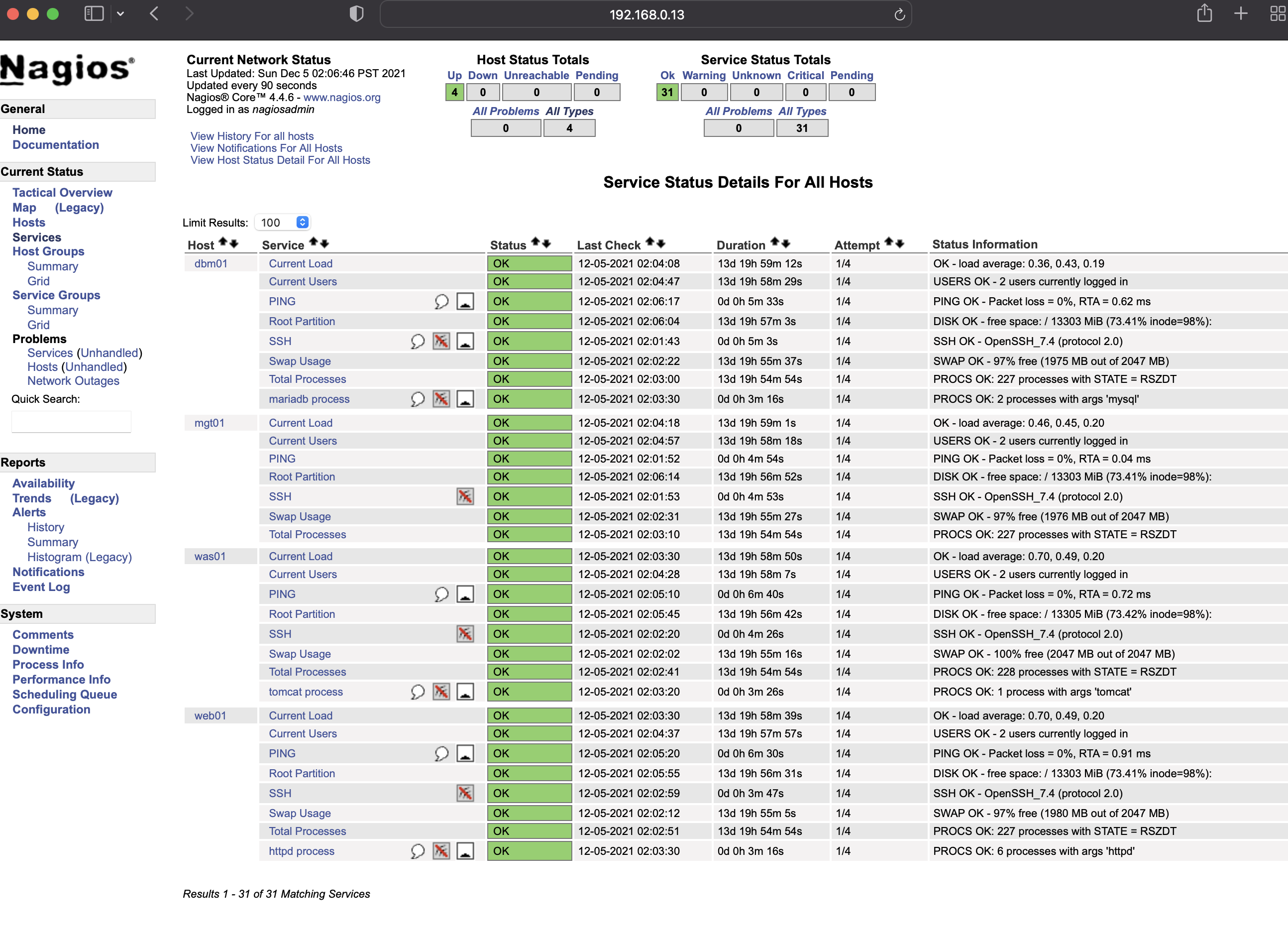Click the Quick Search input field
Screen dimensions: 1288x945
click(x=71, y=421)
